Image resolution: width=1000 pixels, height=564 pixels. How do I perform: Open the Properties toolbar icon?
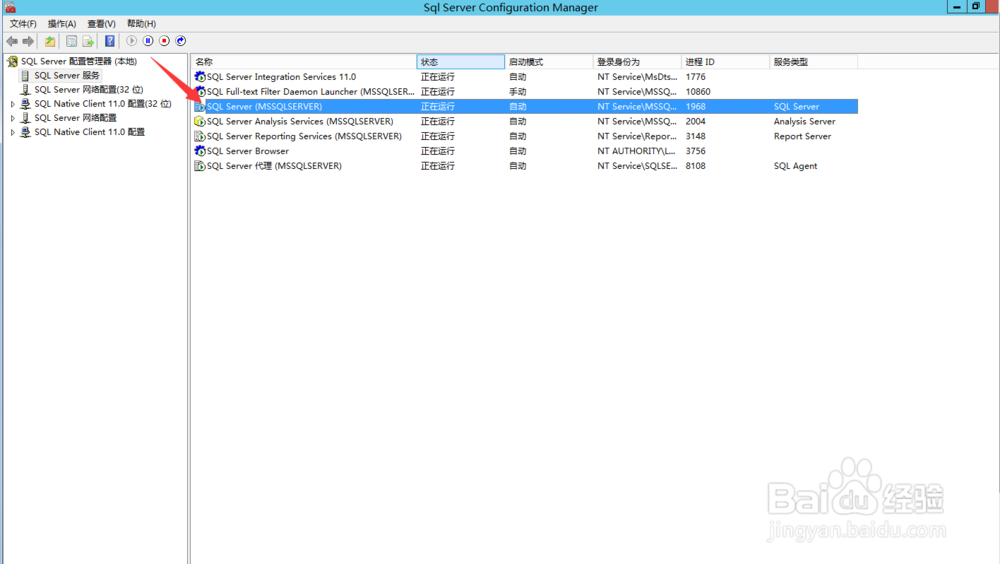[71, 41]
